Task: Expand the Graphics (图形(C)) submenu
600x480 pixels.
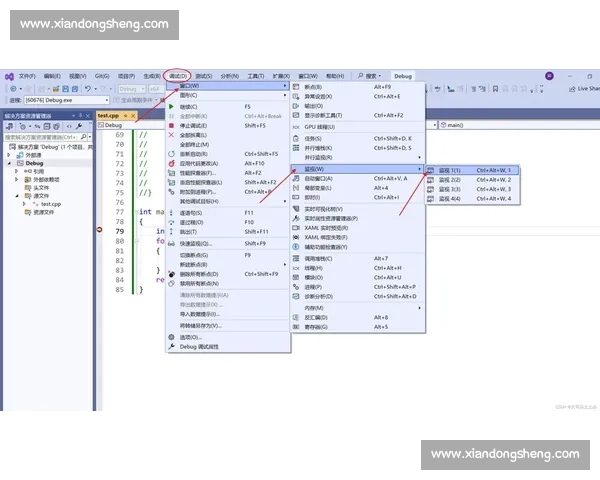Action: click(228, 95)
